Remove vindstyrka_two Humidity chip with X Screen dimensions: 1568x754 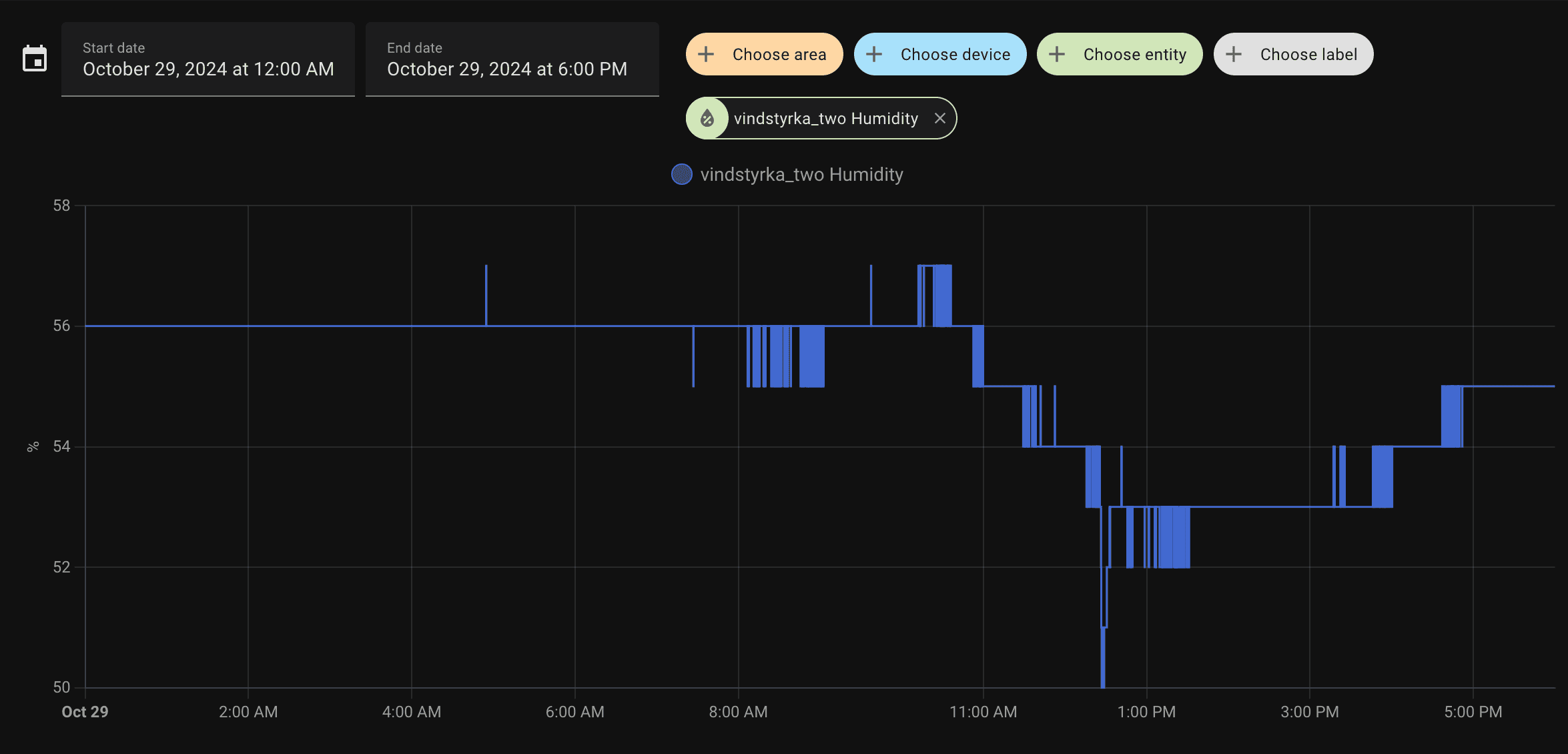click(939, 119)
